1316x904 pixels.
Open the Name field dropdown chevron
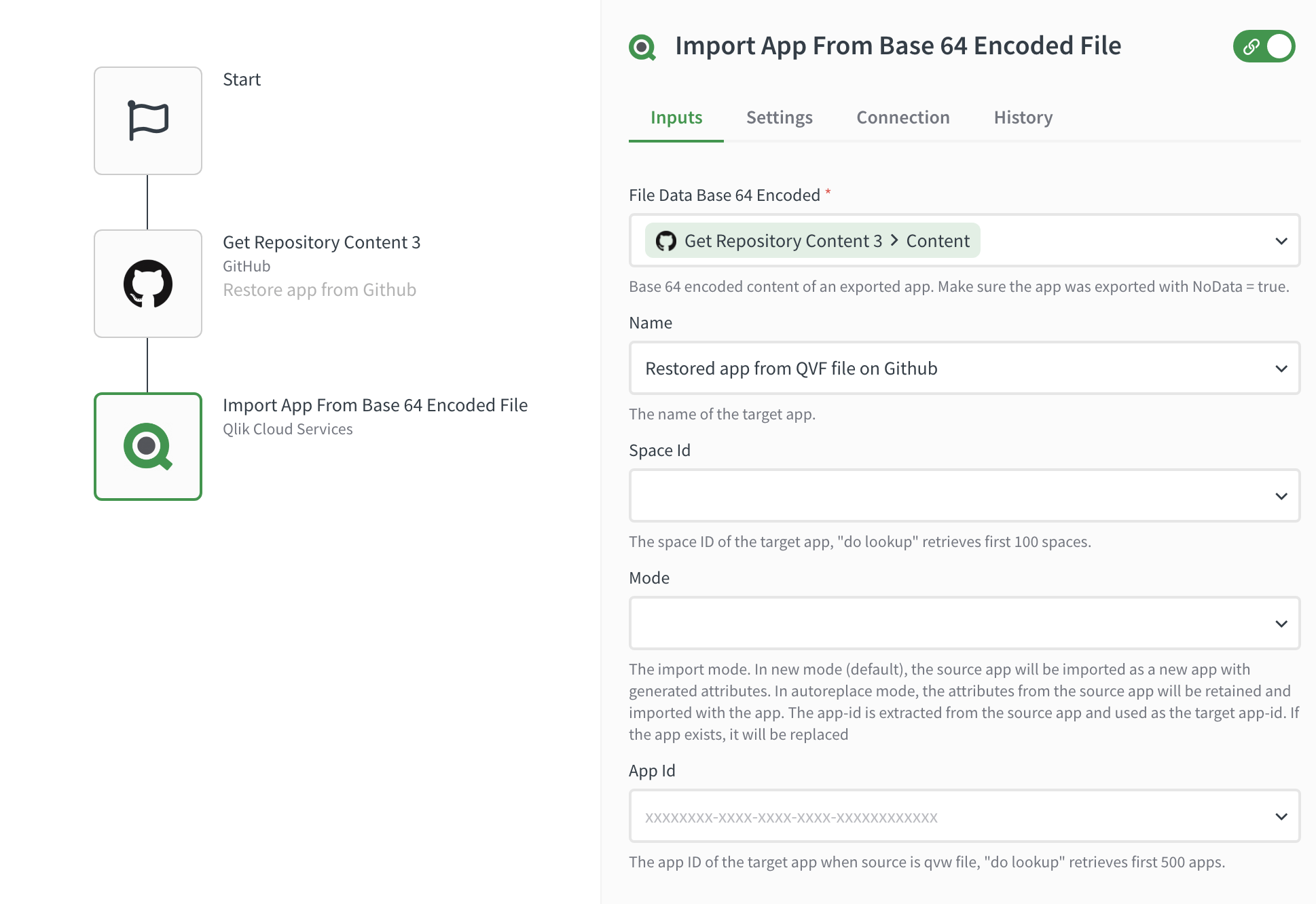tap(1281, 368)
